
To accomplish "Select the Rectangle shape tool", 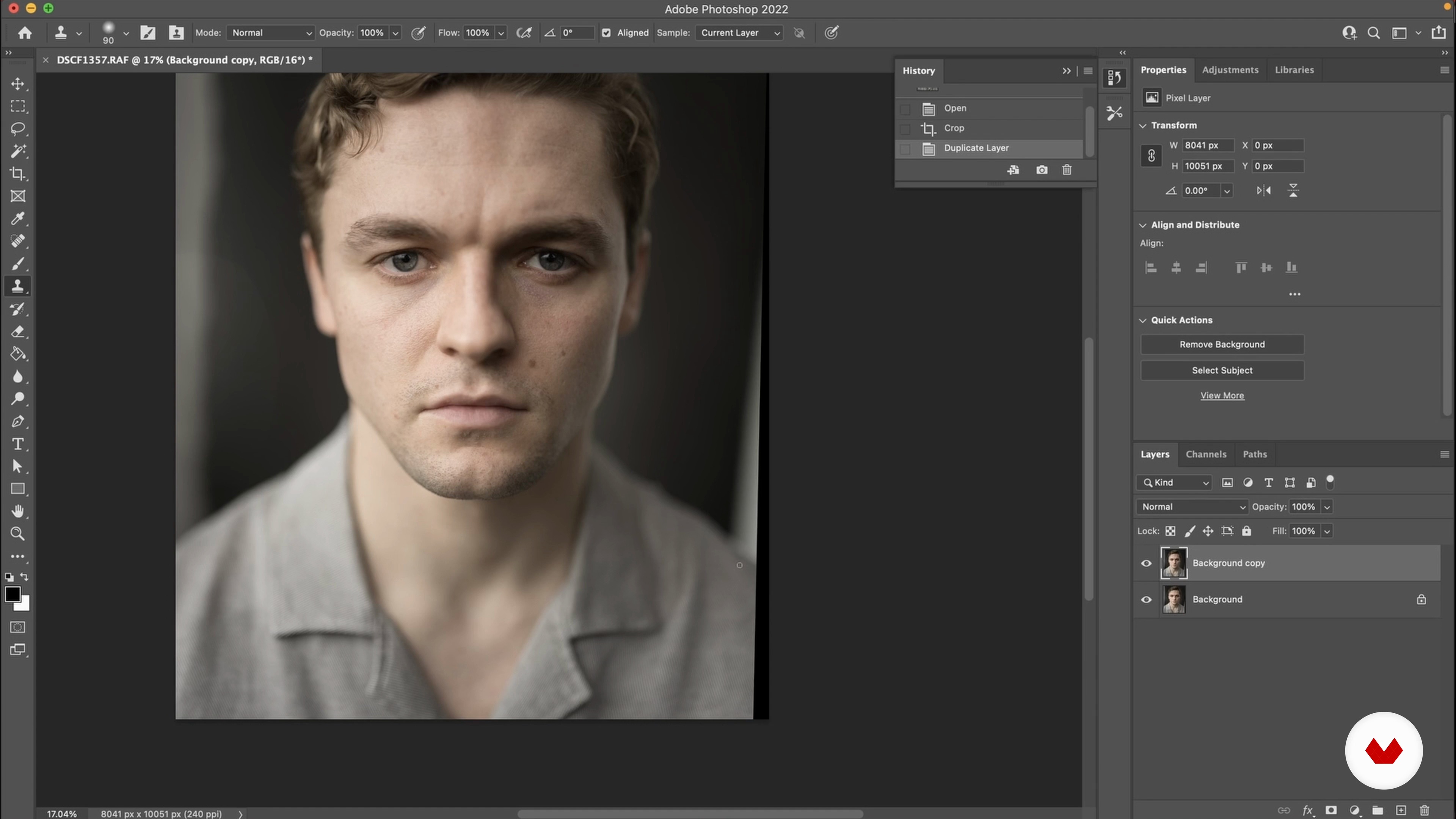I will pyautogui.click(x=17, y=489).
